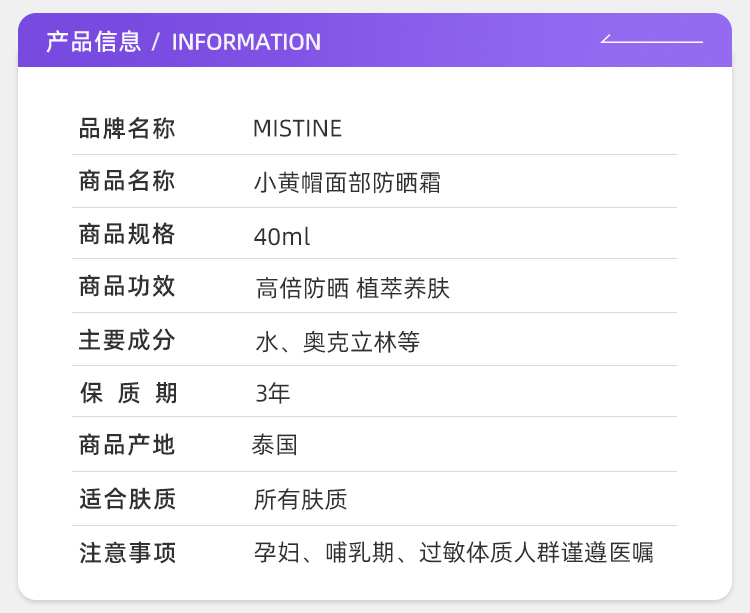Screen dimensions: 750x613
Task: Select the 主要成分 label
Action: point(127,340)
